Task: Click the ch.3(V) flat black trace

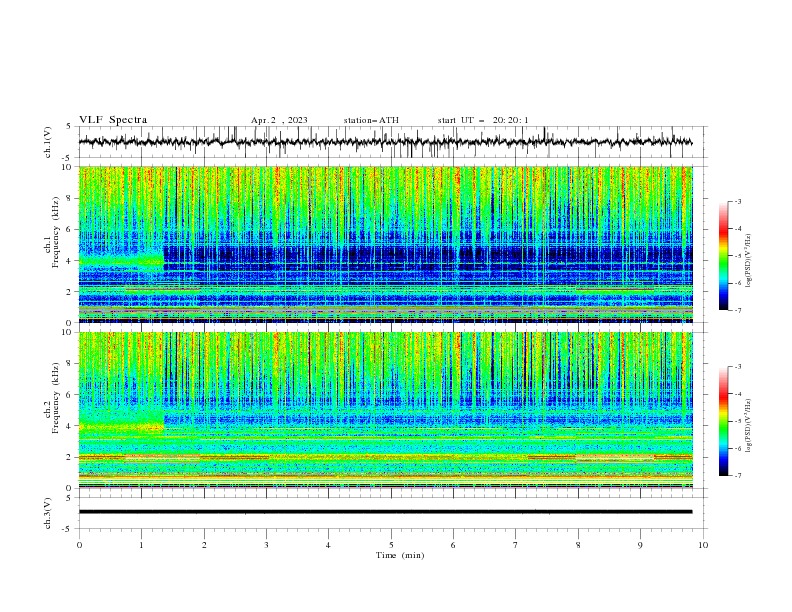Action: (385, 512)
